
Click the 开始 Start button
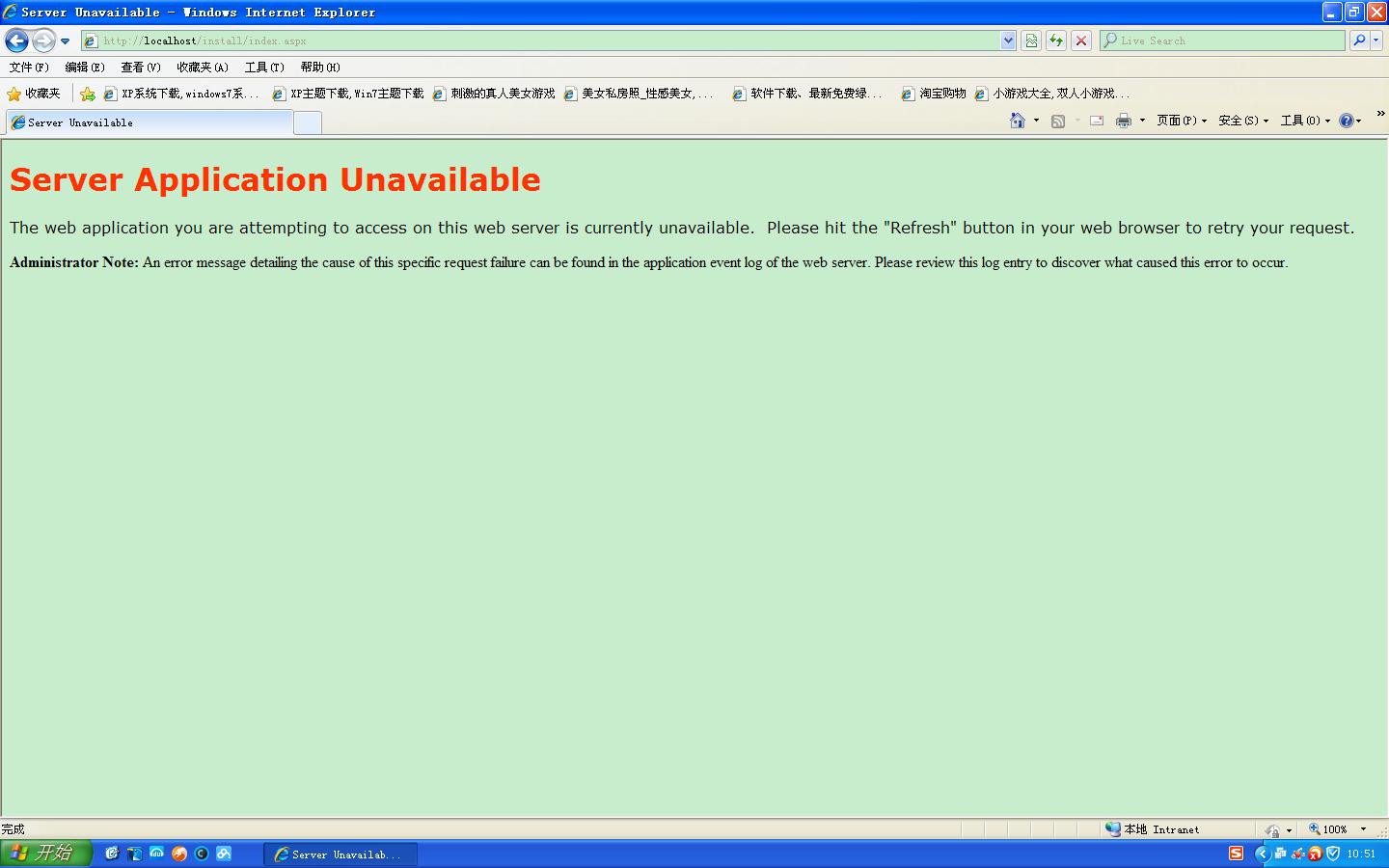pos(44,854)
